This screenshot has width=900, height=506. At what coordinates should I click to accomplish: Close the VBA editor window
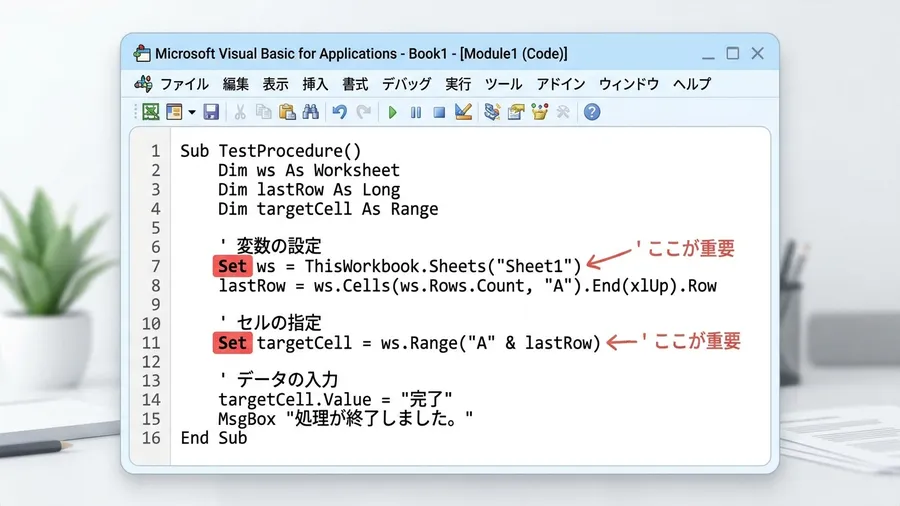tap(758, 53)
